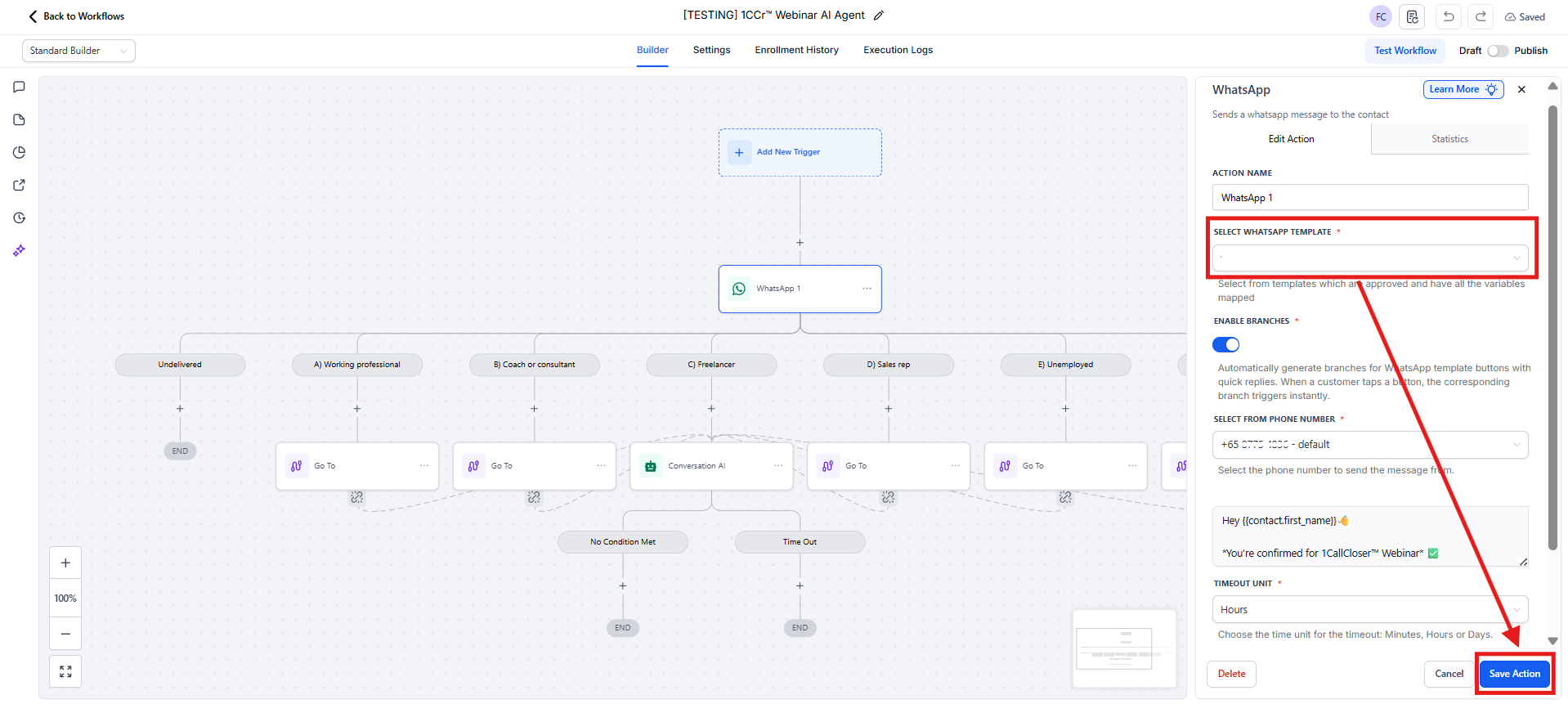This screenshot has height=704, width=1568.
Task: Click the 100% zoom level indicator
Action: 65,599
